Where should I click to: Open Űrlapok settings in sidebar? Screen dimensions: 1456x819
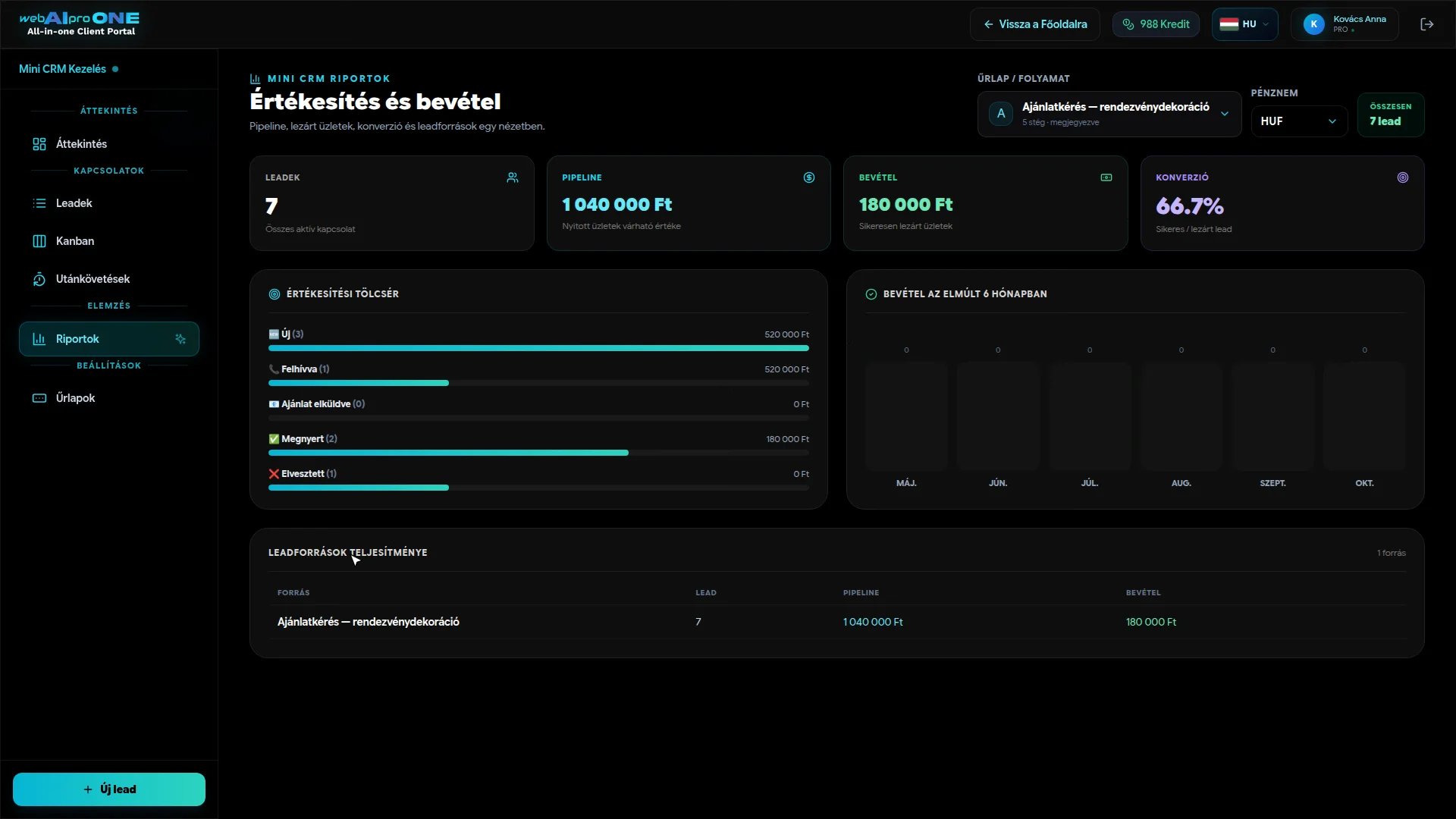[109, 398]
